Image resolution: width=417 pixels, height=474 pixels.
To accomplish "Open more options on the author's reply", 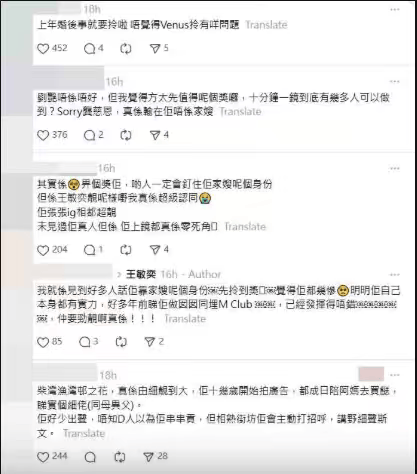I will (395, 275).
